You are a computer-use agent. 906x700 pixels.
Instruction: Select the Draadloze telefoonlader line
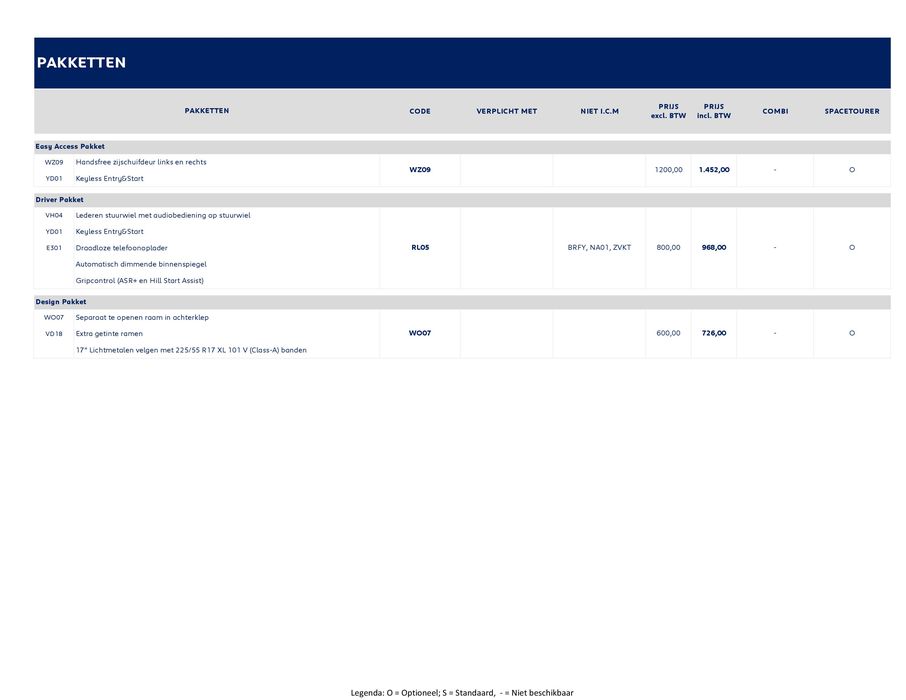(121, 248)
